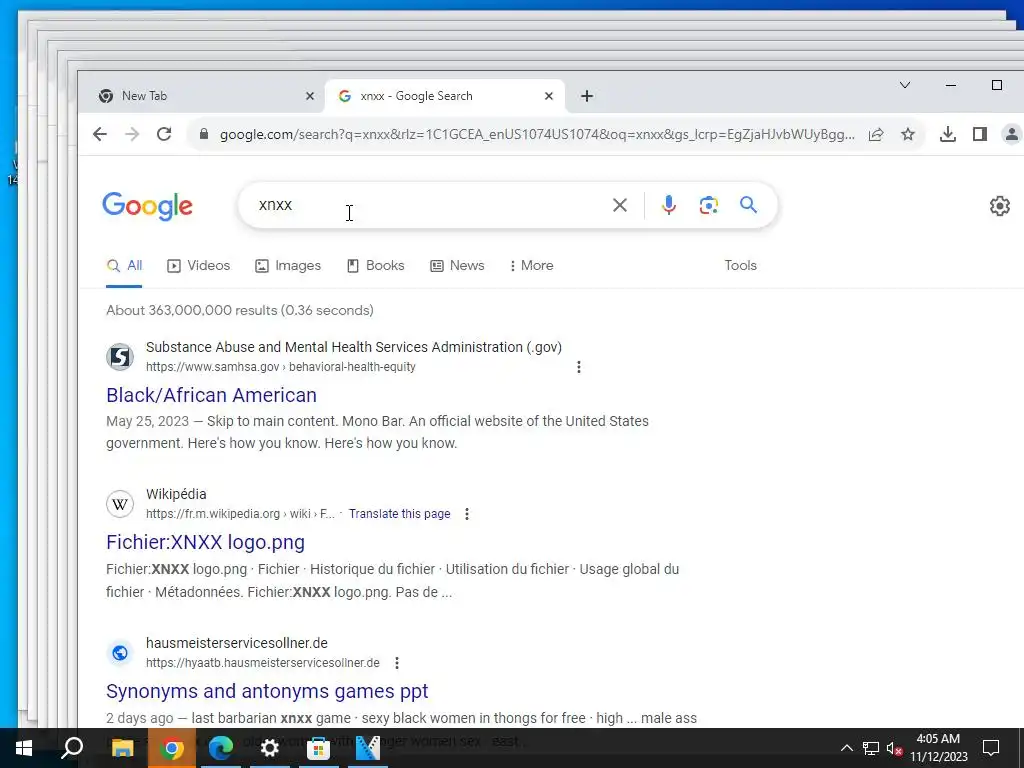This screenshot has height=768, width=1024.
Task: Close the New Tab tab
Action: coord(310,96)
